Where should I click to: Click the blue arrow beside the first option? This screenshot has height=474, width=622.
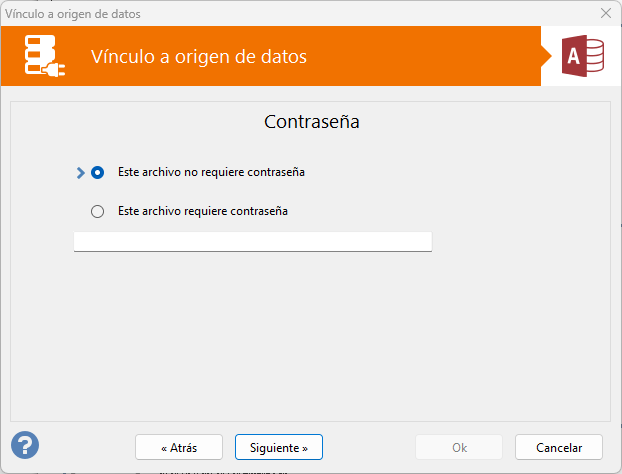[x=81, y=172]
